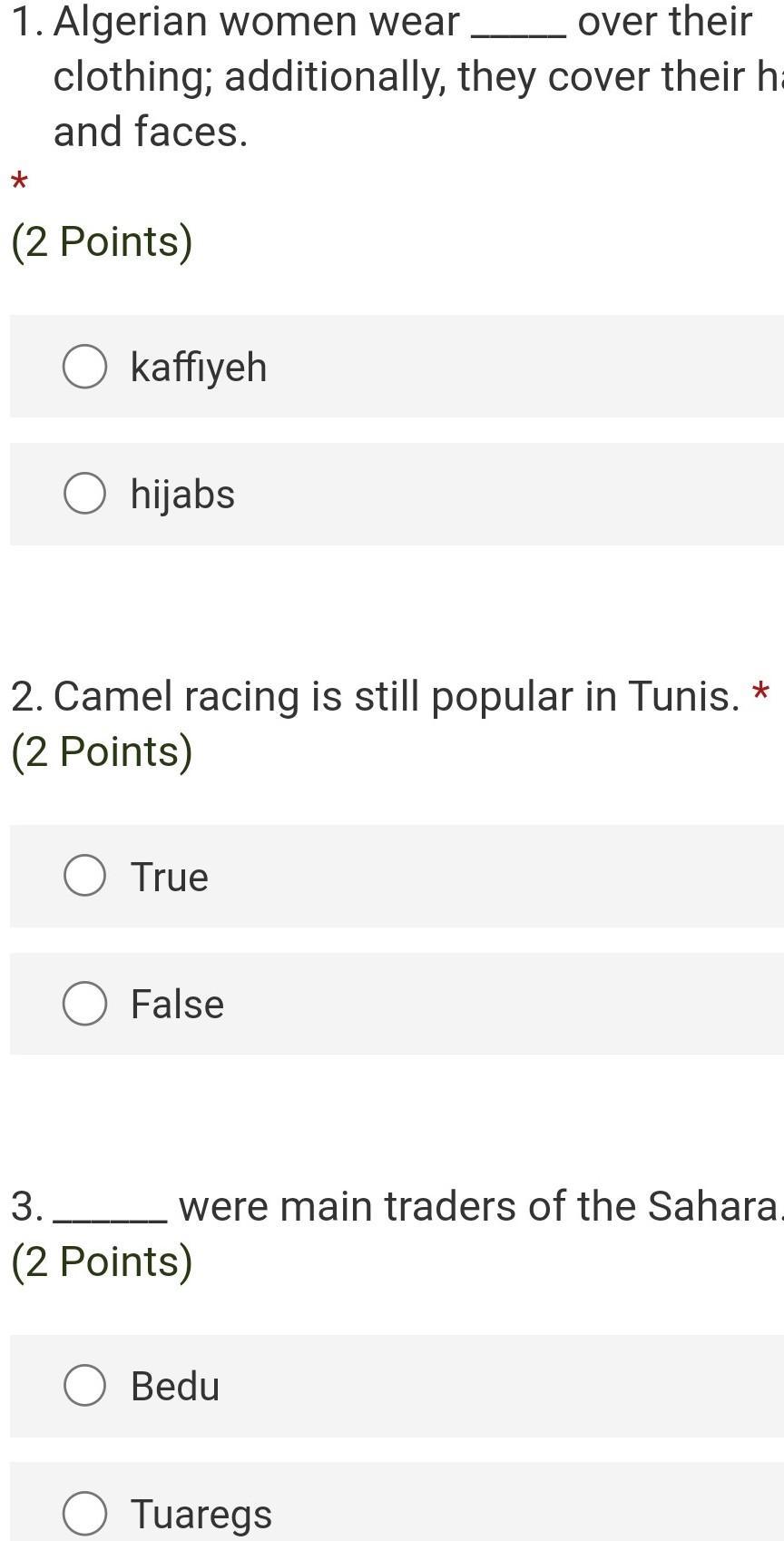Click the 'Tuaregs' answer label text

tap(201, 1515)
